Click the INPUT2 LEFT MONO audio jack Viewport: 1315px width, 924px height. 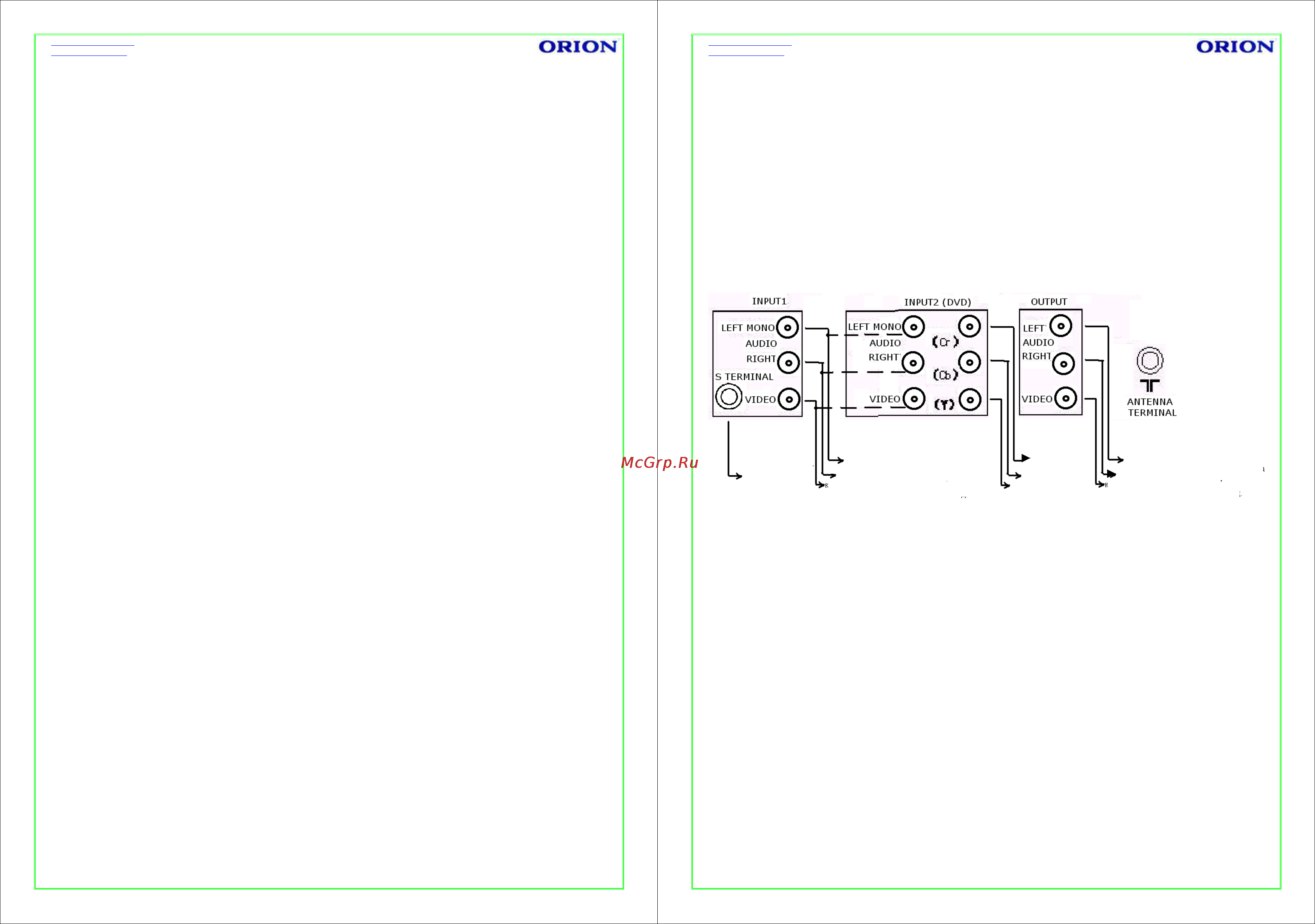(914, 327)
